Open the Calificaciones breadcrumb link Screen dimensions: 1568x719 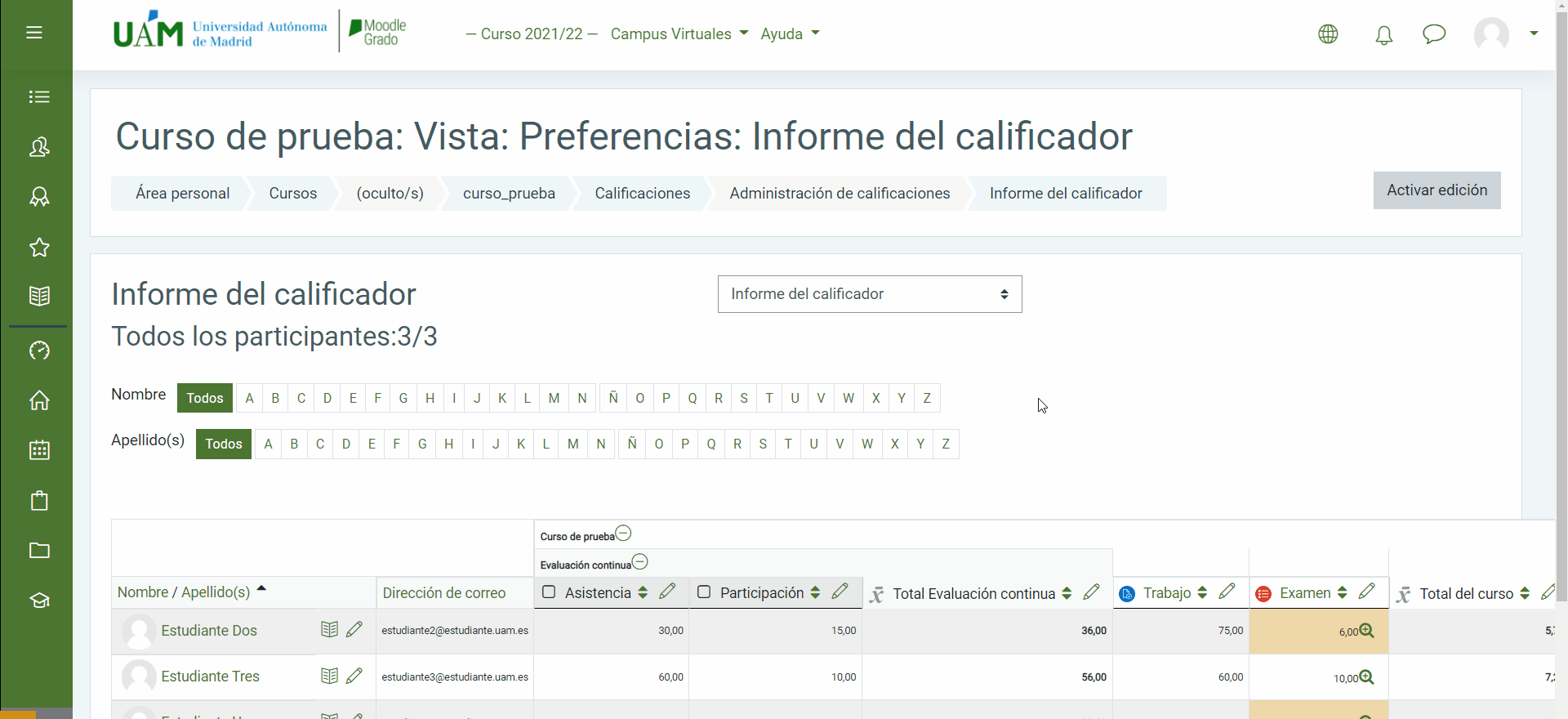click(642, 194)
